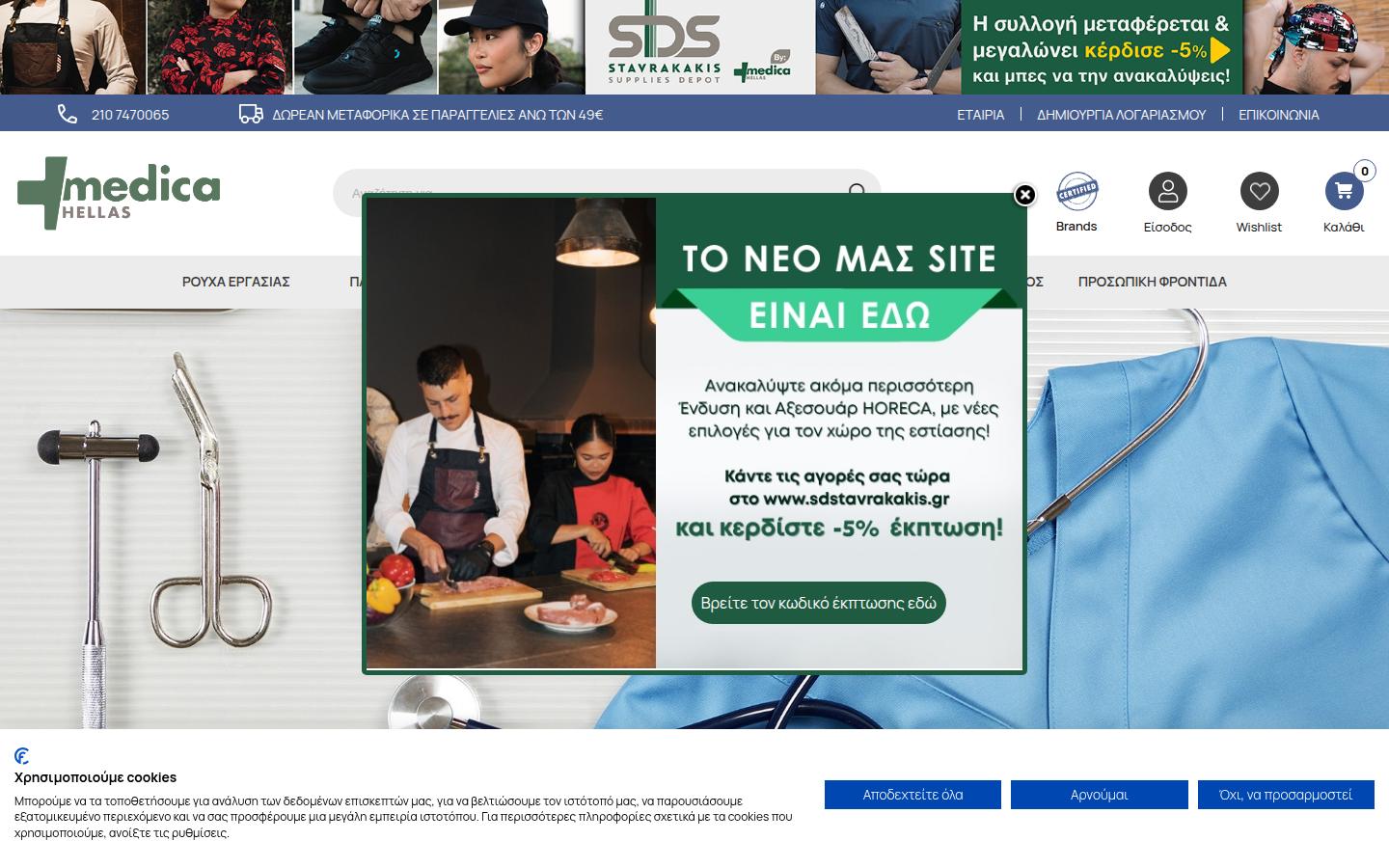1389x868 pixels.
Task: Click the brown apron banner photo
Action: tap(72, 47)
